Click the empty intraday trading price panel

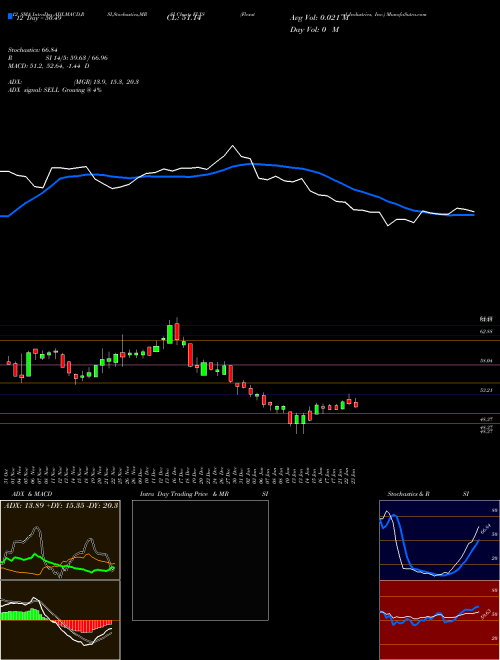click(200, 560)
